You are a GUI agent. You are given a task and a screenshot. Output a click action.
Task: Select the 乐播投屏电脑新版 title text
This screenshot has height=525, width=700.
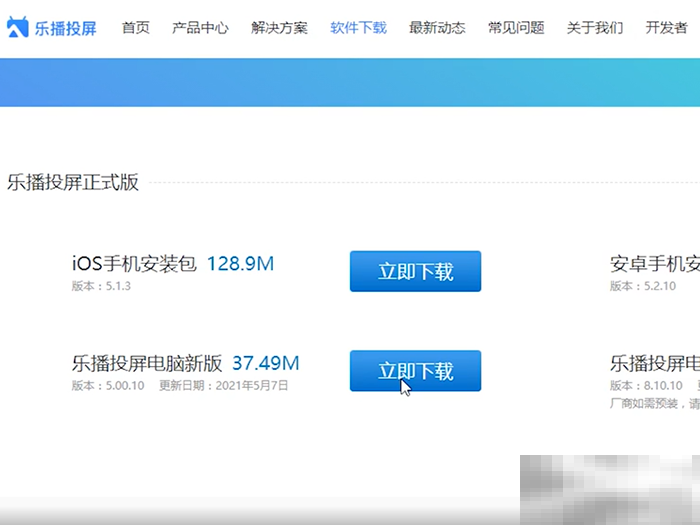coord(147,363)
